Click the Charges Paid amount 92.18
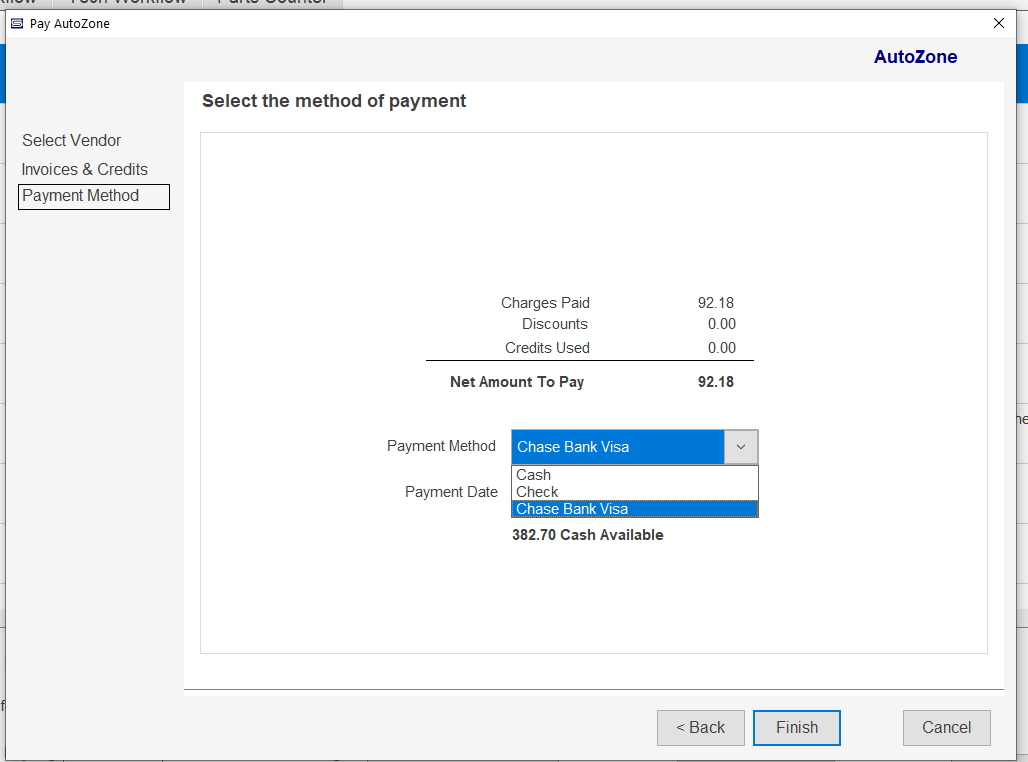The image size is (1028, 762). [715, 303]
